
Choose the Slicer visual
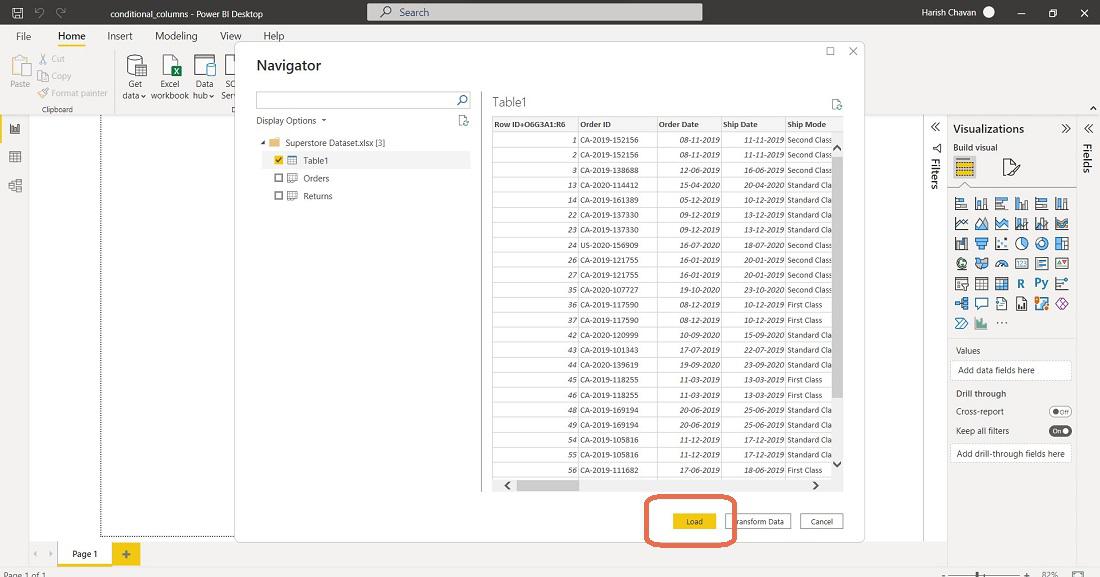961,284
